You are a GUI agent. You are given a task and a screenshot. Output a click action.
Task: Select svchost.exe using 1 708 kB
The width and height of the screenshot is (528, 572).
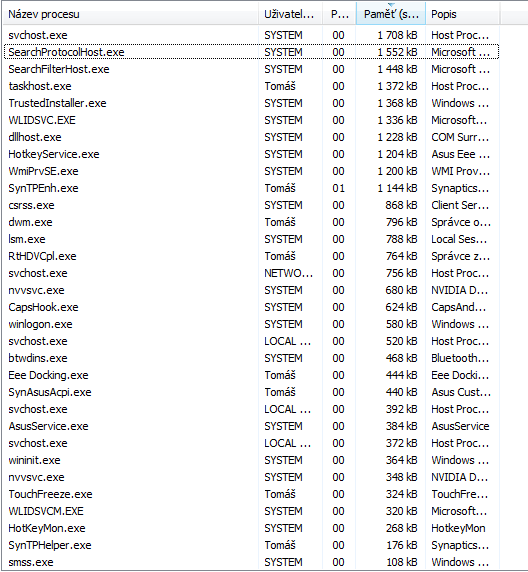click(251, 35)
